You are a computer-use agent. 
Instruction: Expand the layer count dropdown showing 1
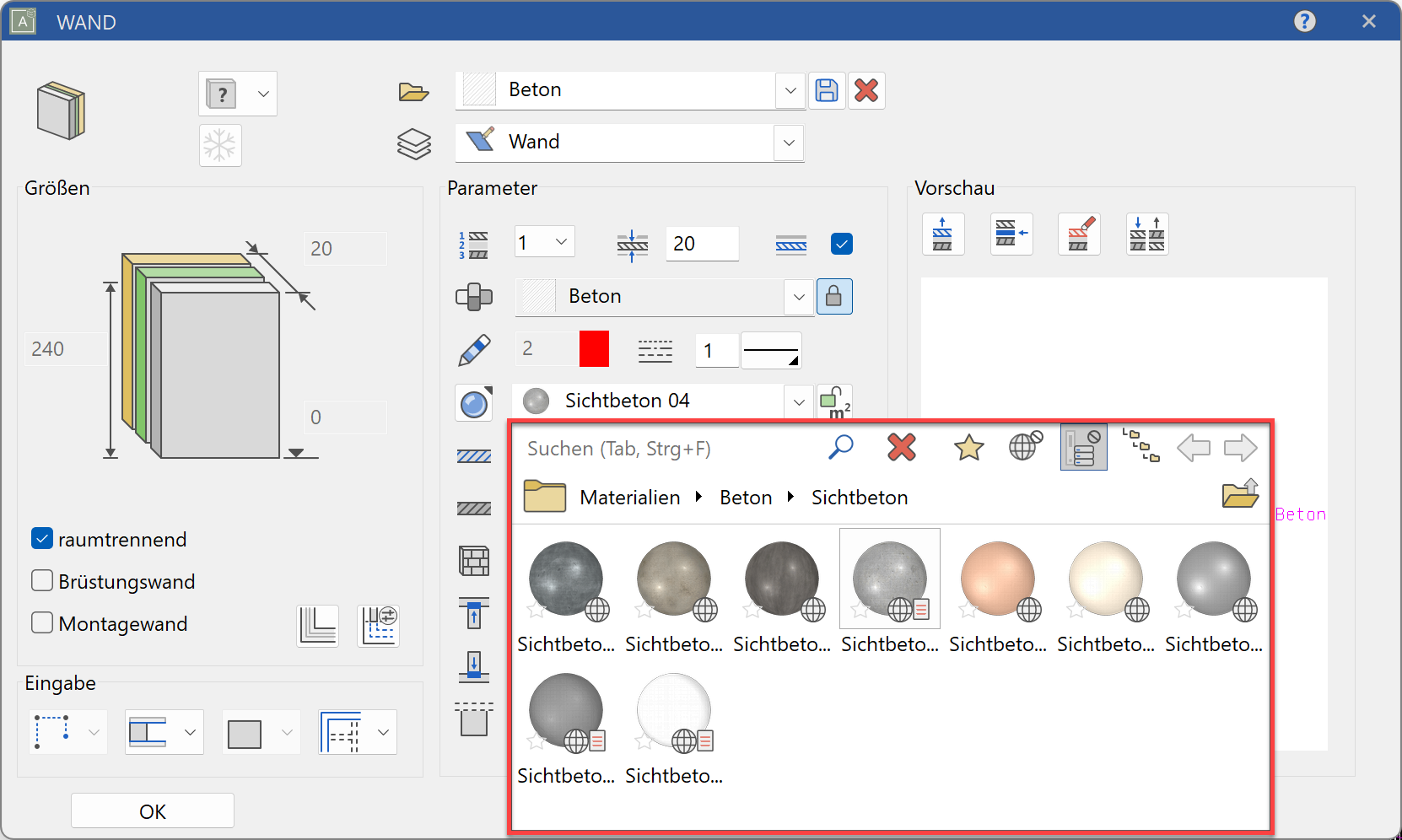[561, 243]
